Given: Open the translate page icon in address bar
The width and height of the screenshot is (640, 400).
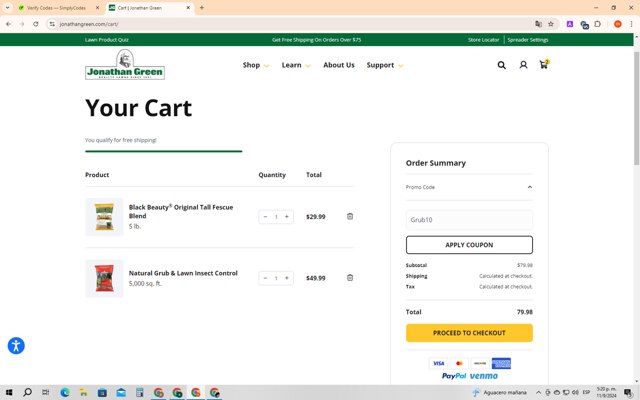Looking at the screenshot, I should coord(538,24).
